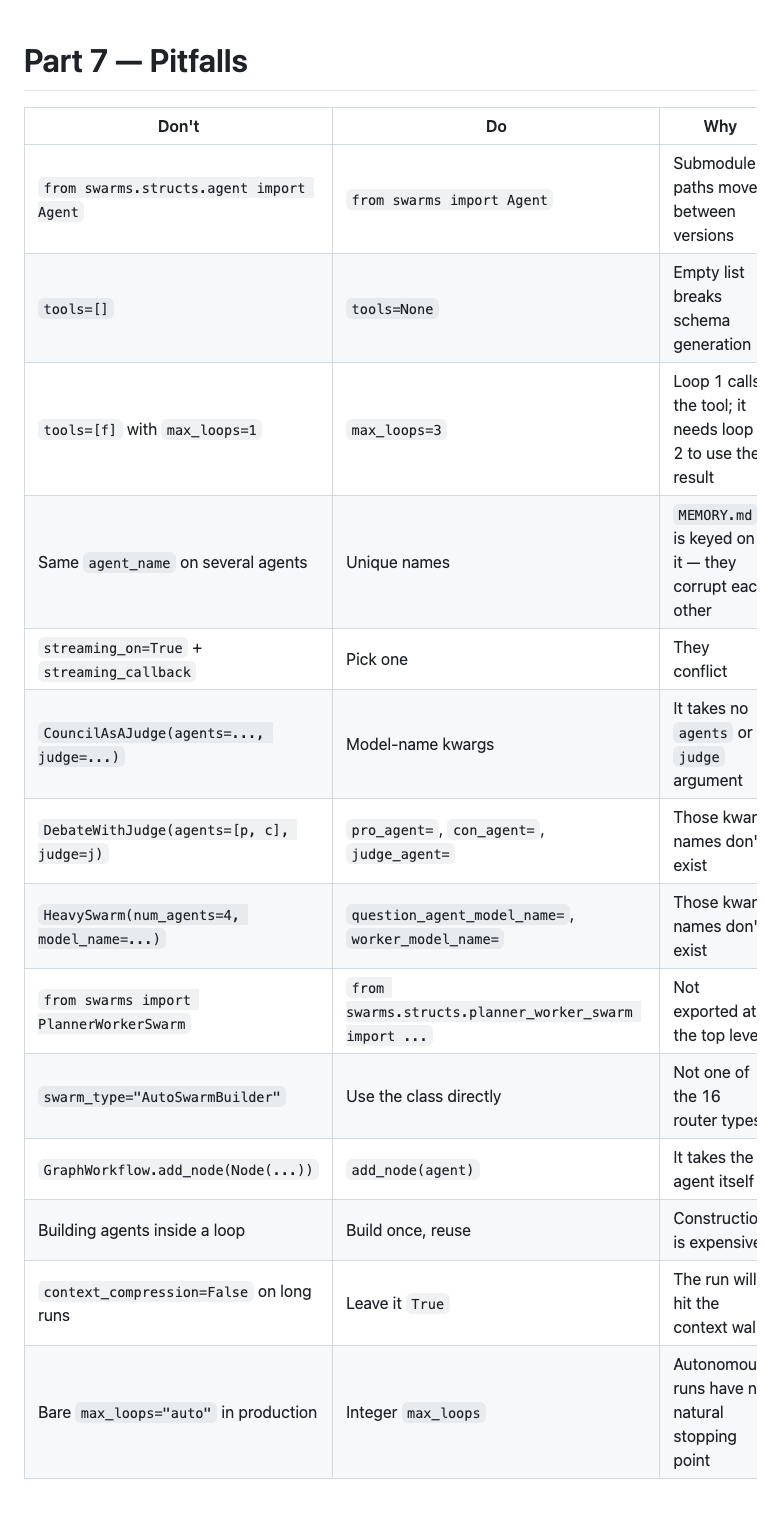The width and height of the screenshot is (766, 1526).
Task: Click the "from swarms import Agent" code snippet
Action: tap(449, 200)
